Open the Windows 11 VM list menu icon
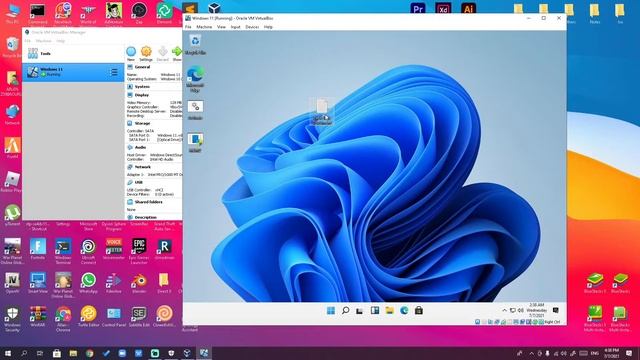Viewport: 640px width, 360px height. [x=114, y=72]
